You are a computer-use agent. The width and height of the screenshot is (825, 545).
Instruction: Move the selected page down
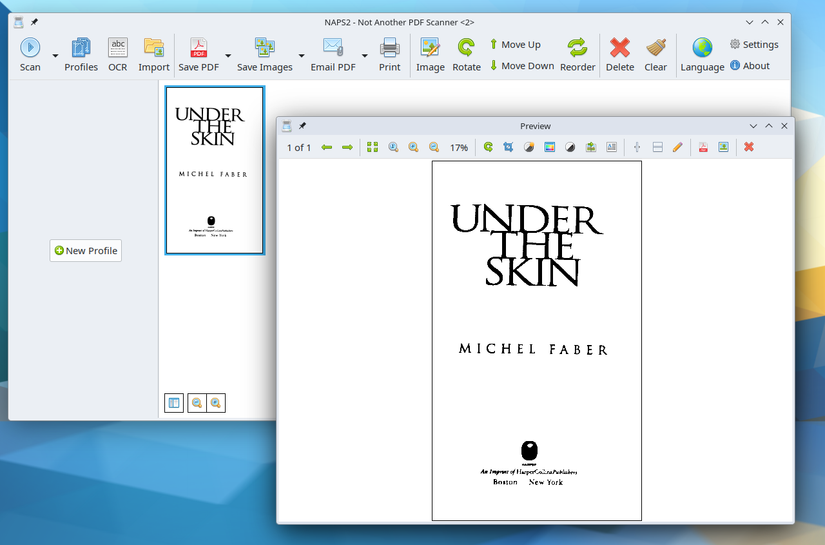tap(522, 66)
